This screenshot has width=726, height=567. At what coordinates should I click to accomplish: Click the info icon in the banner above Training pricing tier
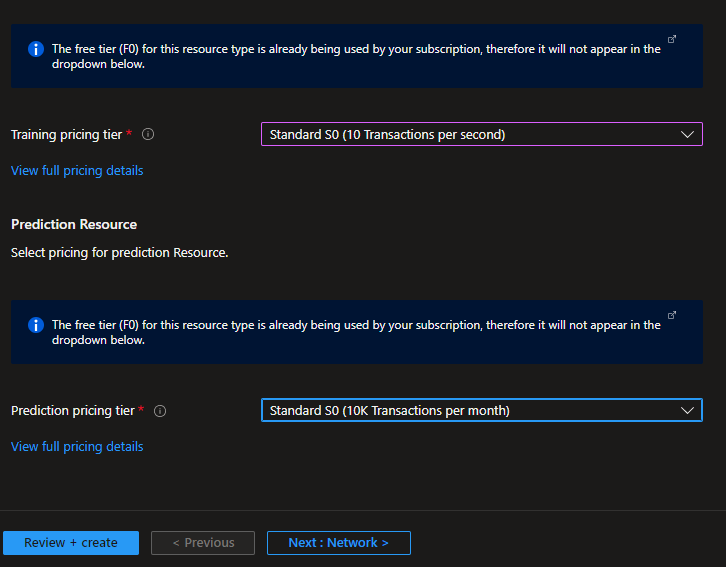click(x=36, y=49)
